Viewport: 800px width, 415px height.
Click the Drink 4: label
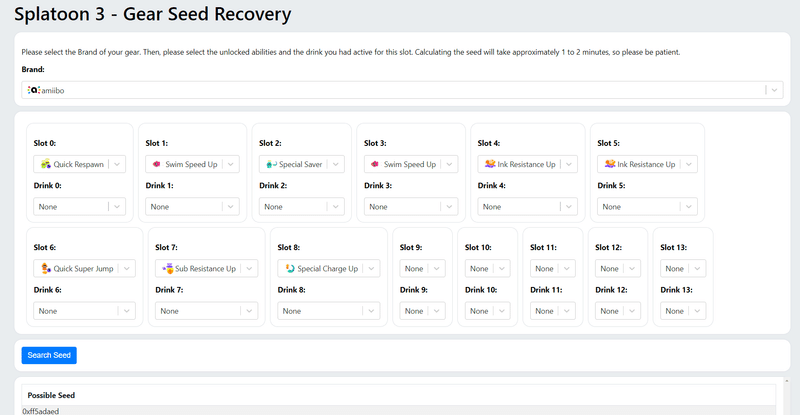point(491,185)
